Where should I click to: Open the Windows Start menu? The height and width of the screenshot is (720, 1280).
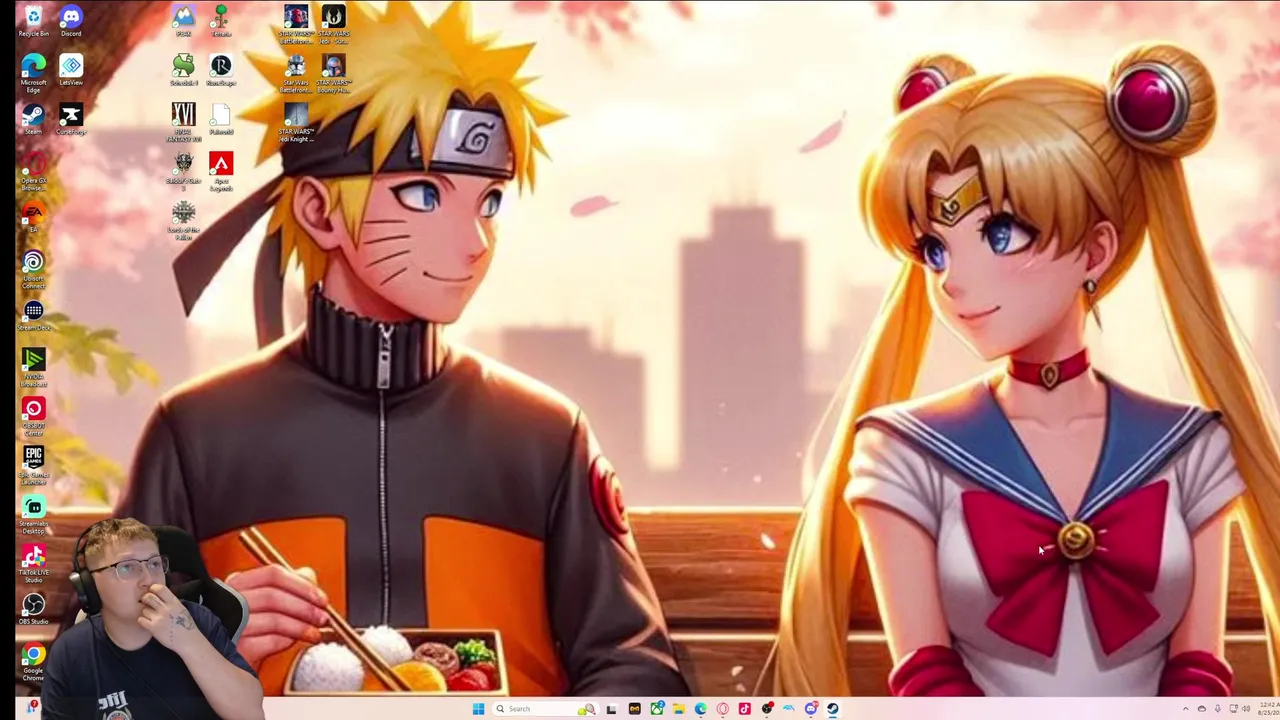tap(478, 709)
